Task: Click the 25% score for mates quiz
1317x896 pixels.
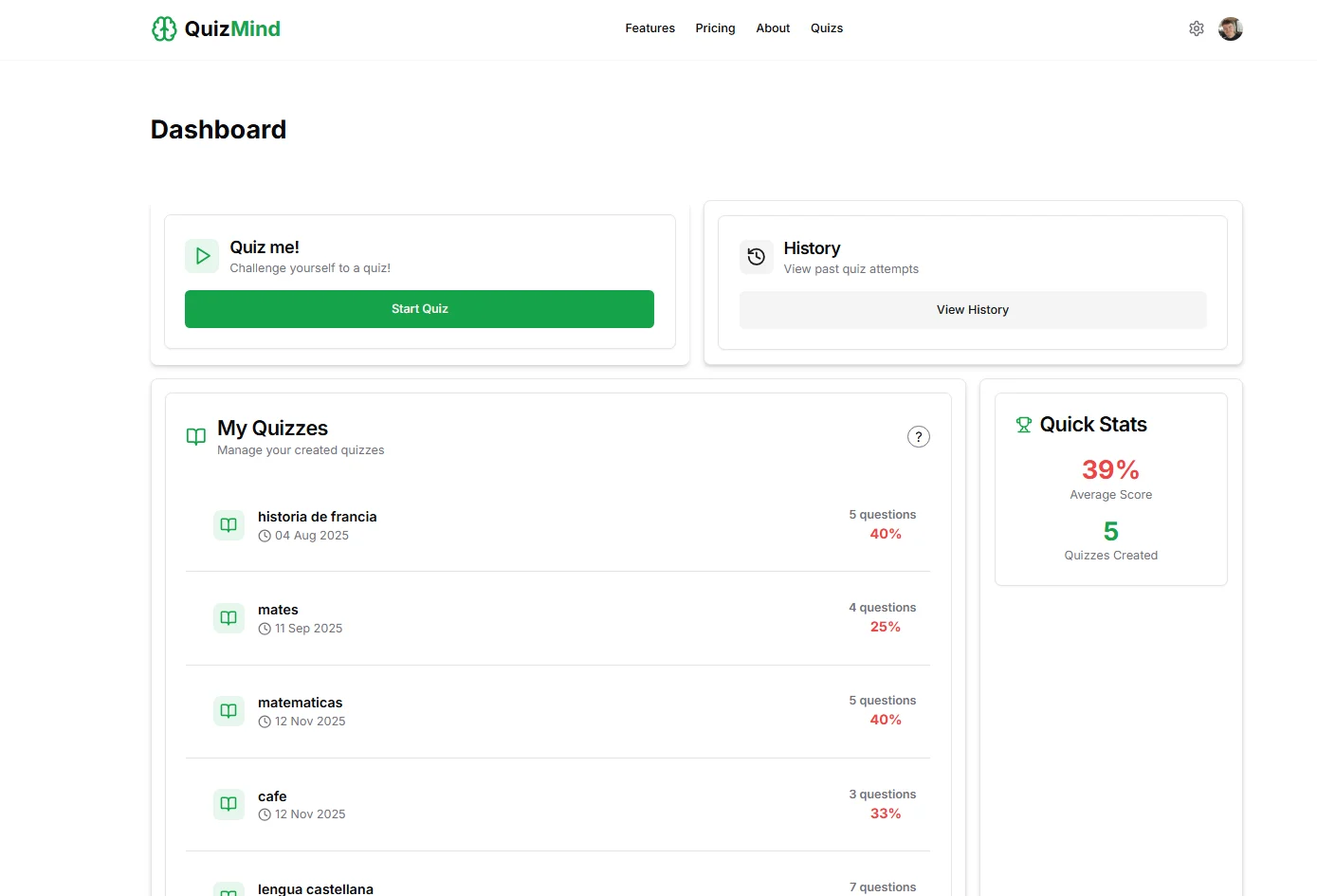Action: tap(885, 627)
